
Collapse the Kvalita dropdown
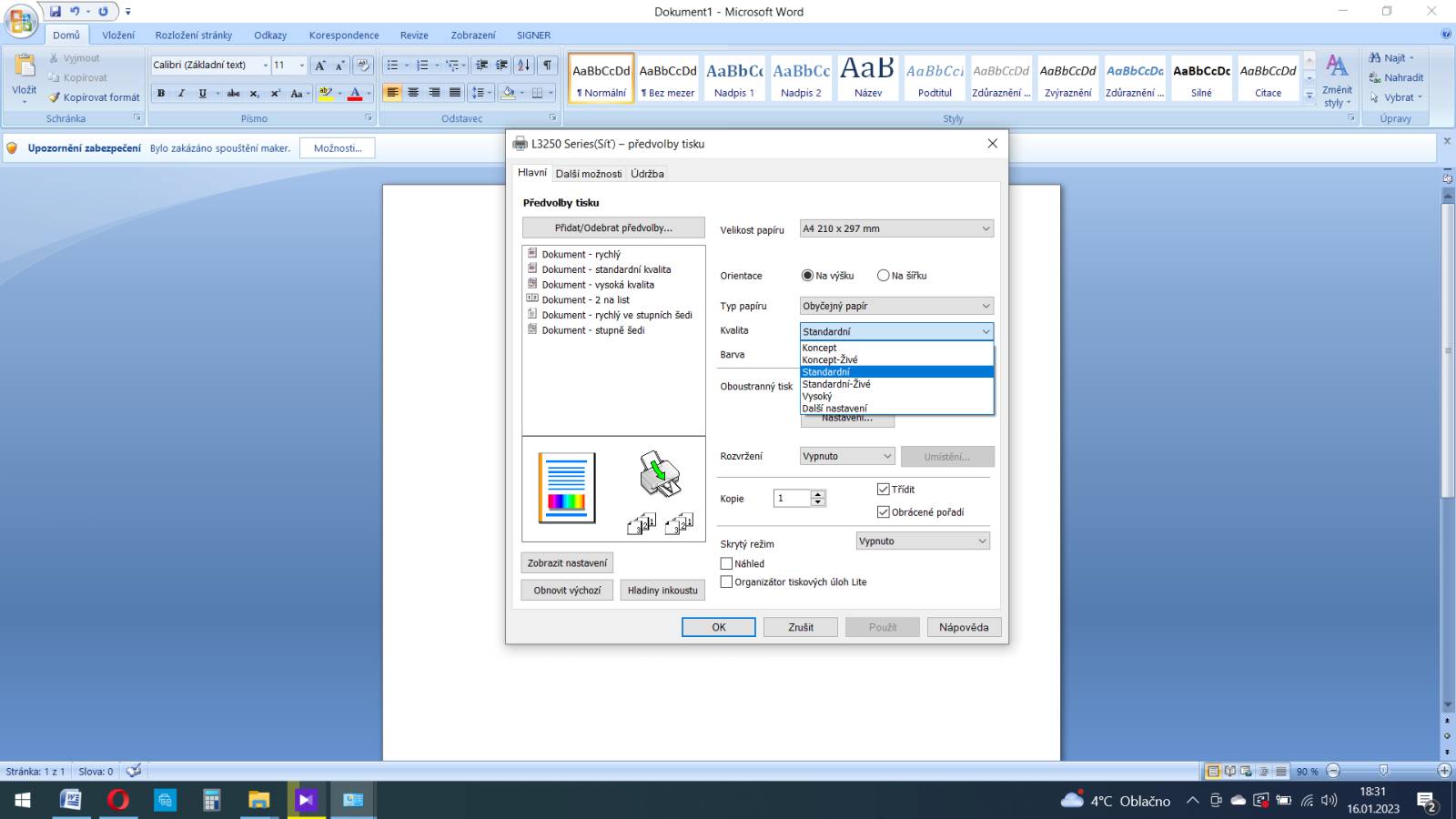[896, 331]
